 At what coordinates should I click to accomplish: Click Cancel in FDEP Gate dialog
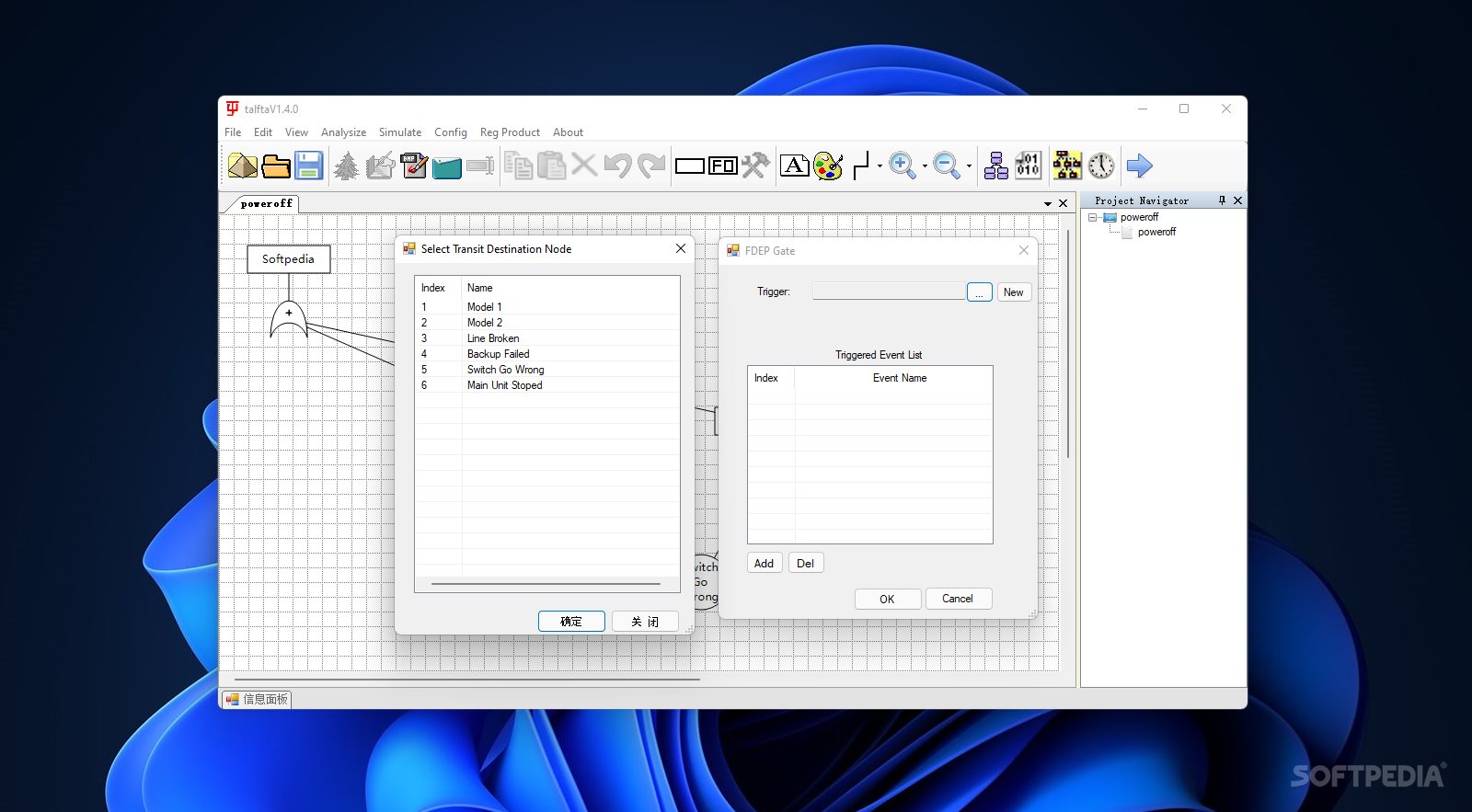[958, 599]
